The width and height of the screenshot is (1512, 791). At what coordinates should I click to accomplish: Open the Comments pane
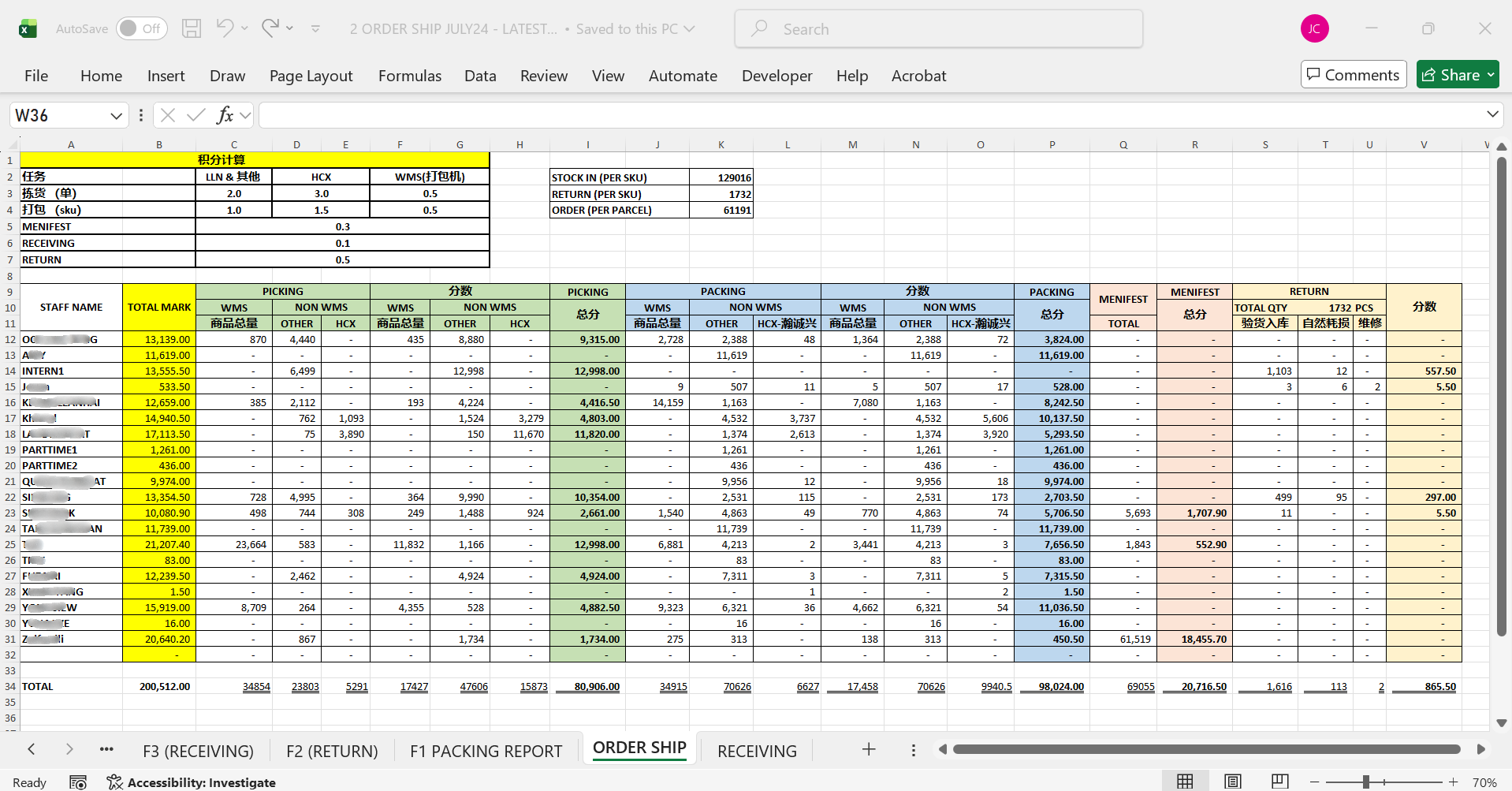(x=1353, y=74)
